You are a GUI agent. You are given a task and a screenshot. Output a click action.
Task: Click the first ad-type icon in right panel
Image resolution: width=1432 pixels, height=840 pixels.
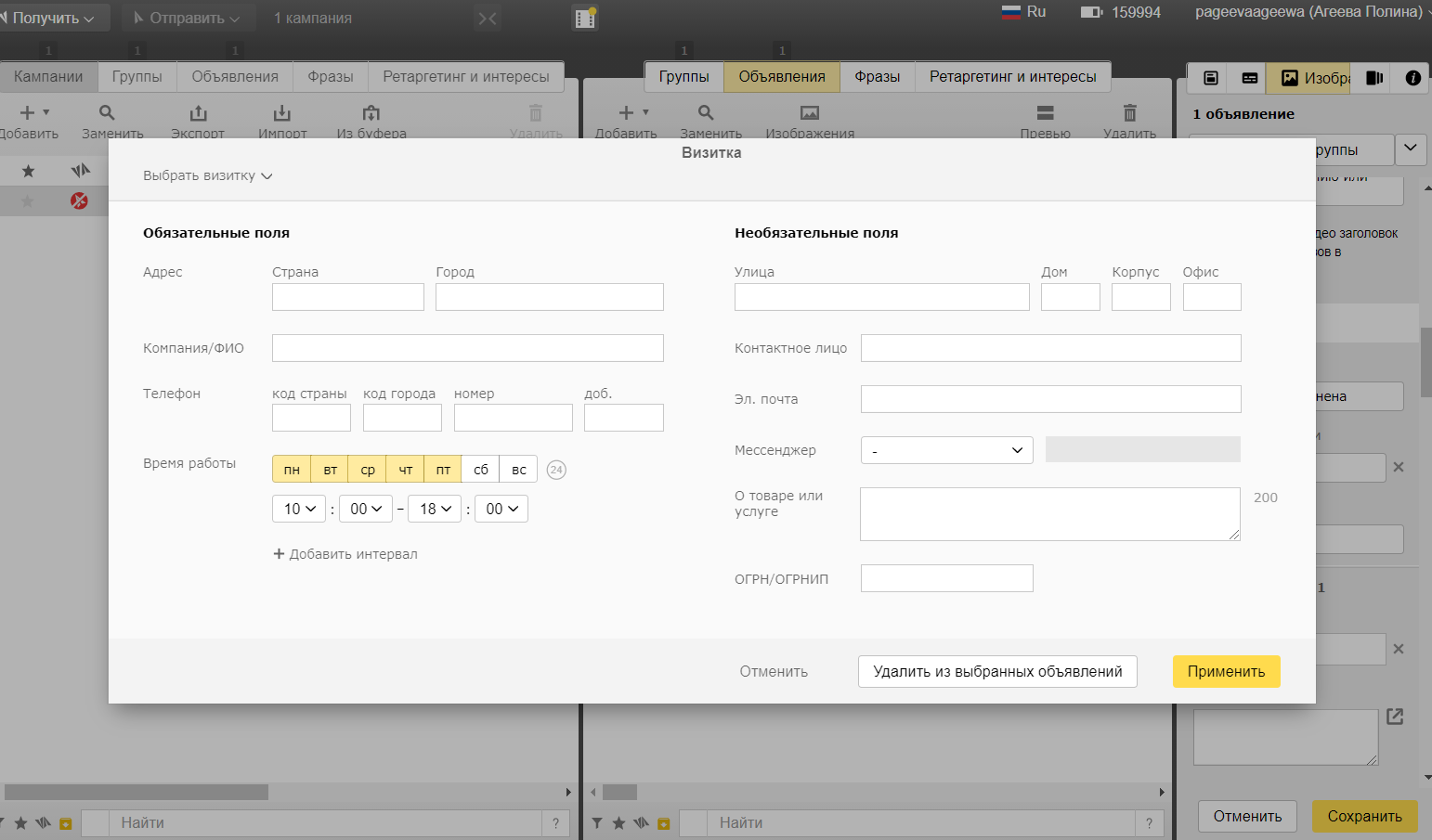coord(1211,78)
